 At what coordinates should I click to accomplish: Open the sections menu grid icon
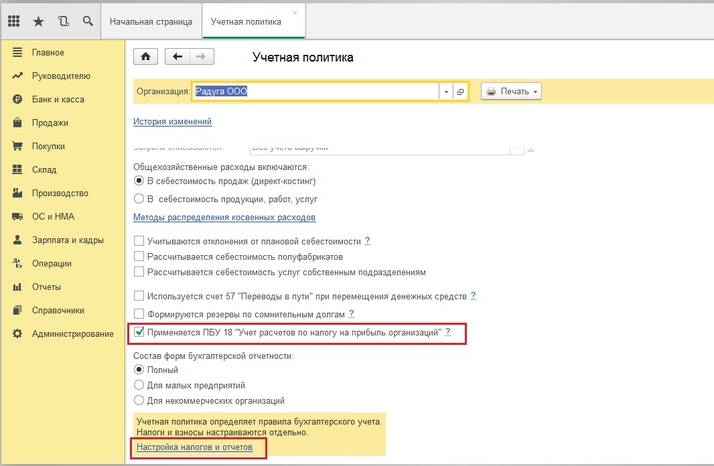tap(14, 21)
